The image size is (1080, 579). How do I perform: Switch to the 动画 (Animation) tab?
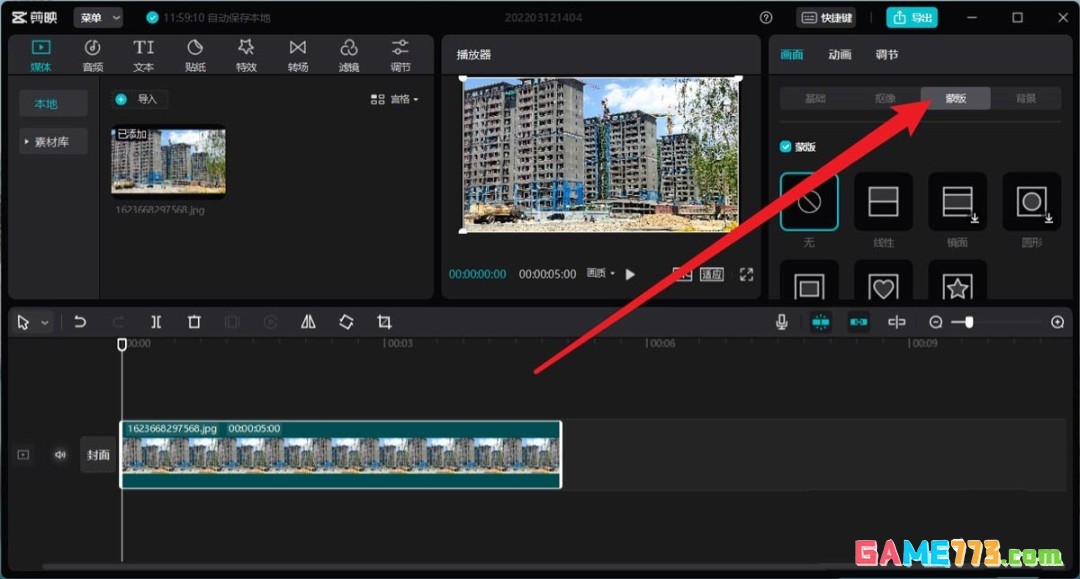[840, 55]
